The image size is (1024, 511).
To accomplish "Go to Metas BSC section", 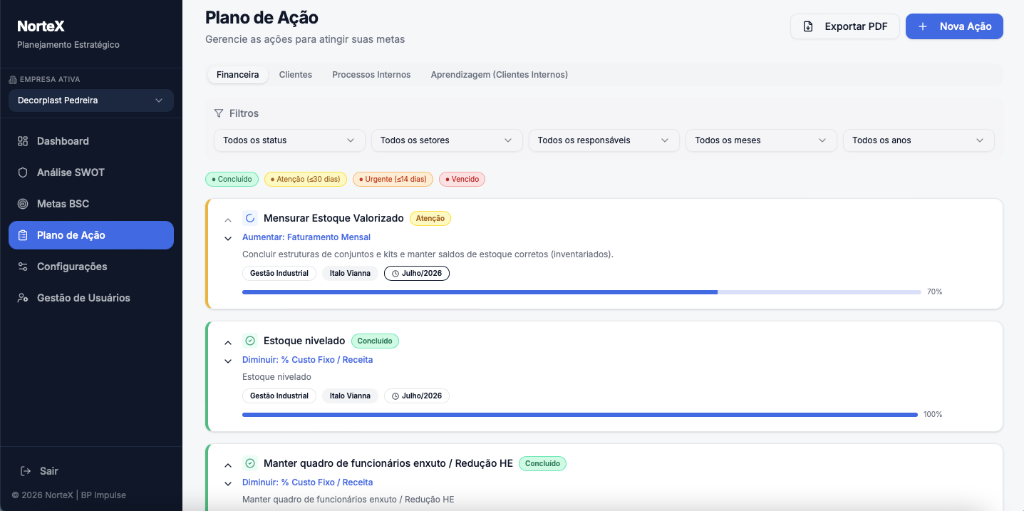I will coord(91,204).
